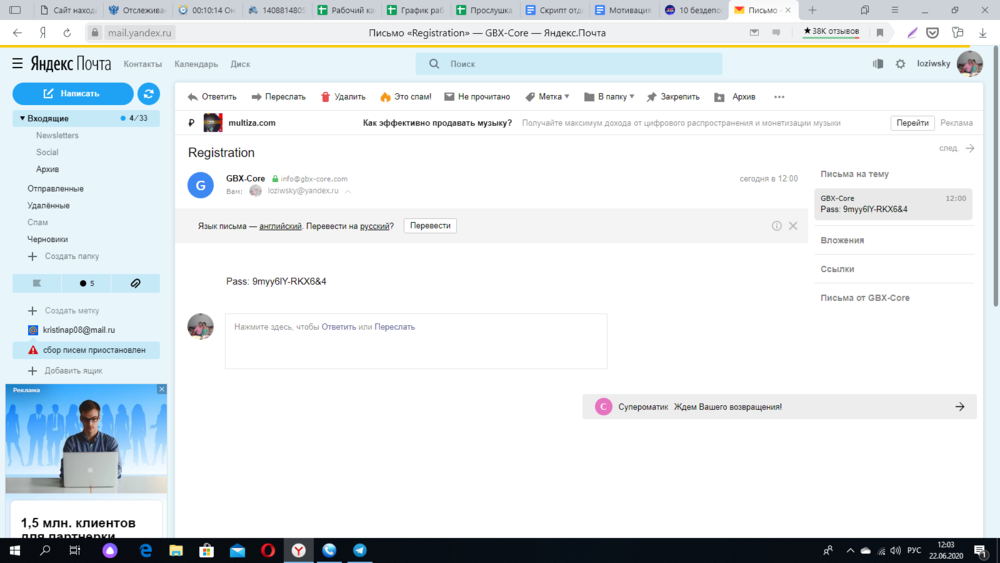The width and height of the screenshot is (1000, 563).
Task: Change target language русский link
Action: click(374, 226)
